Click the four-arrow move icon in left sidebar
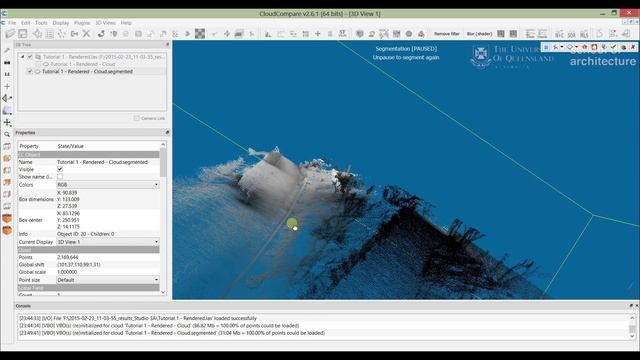The height and width of the screenshot is (360, 640). pyautogui.click(x=7, y=122)
